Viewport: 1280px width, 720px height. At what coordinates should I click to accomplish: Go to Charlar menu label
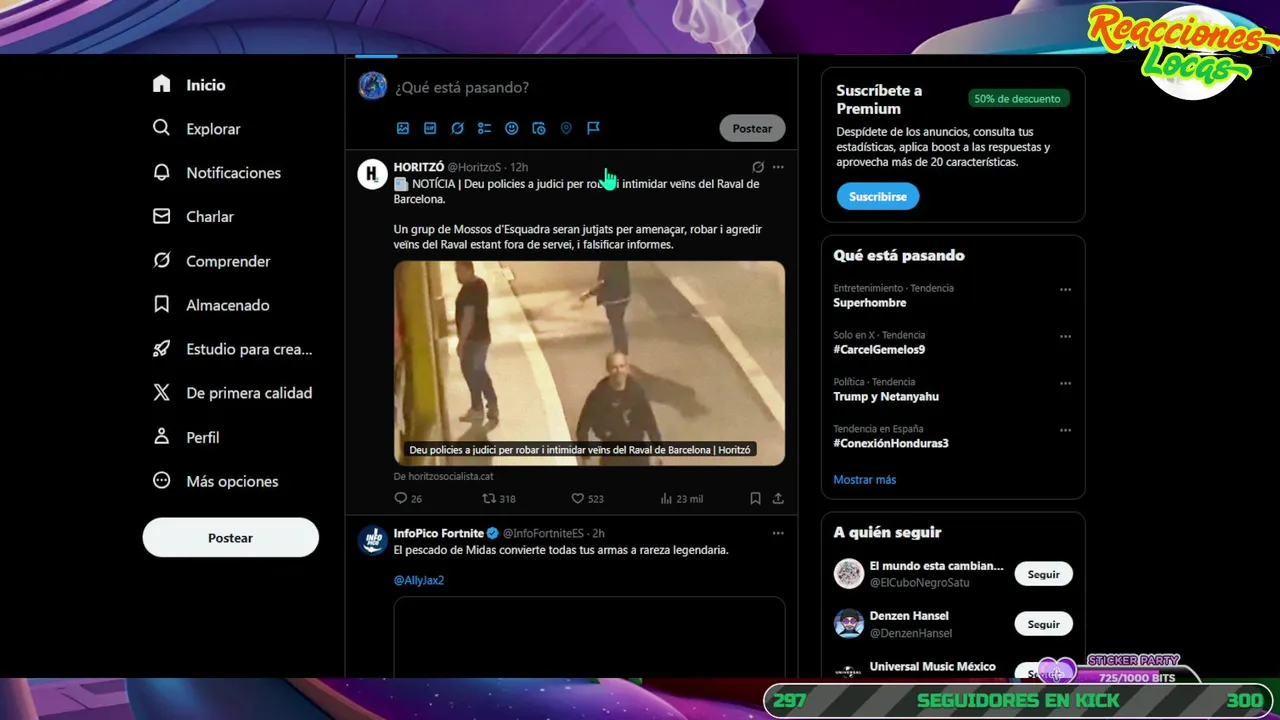210,217
